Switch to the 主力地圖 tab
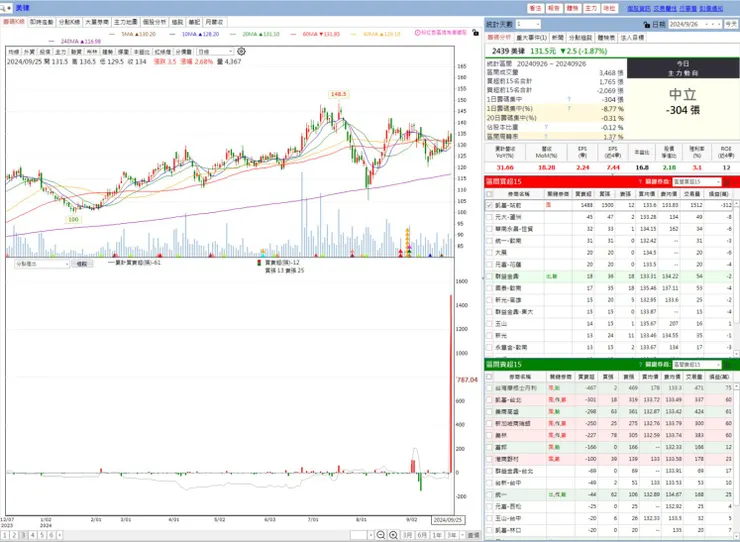The width and height of the screenshot is (740, 542). pyautogui.click(x=126, y=22)
